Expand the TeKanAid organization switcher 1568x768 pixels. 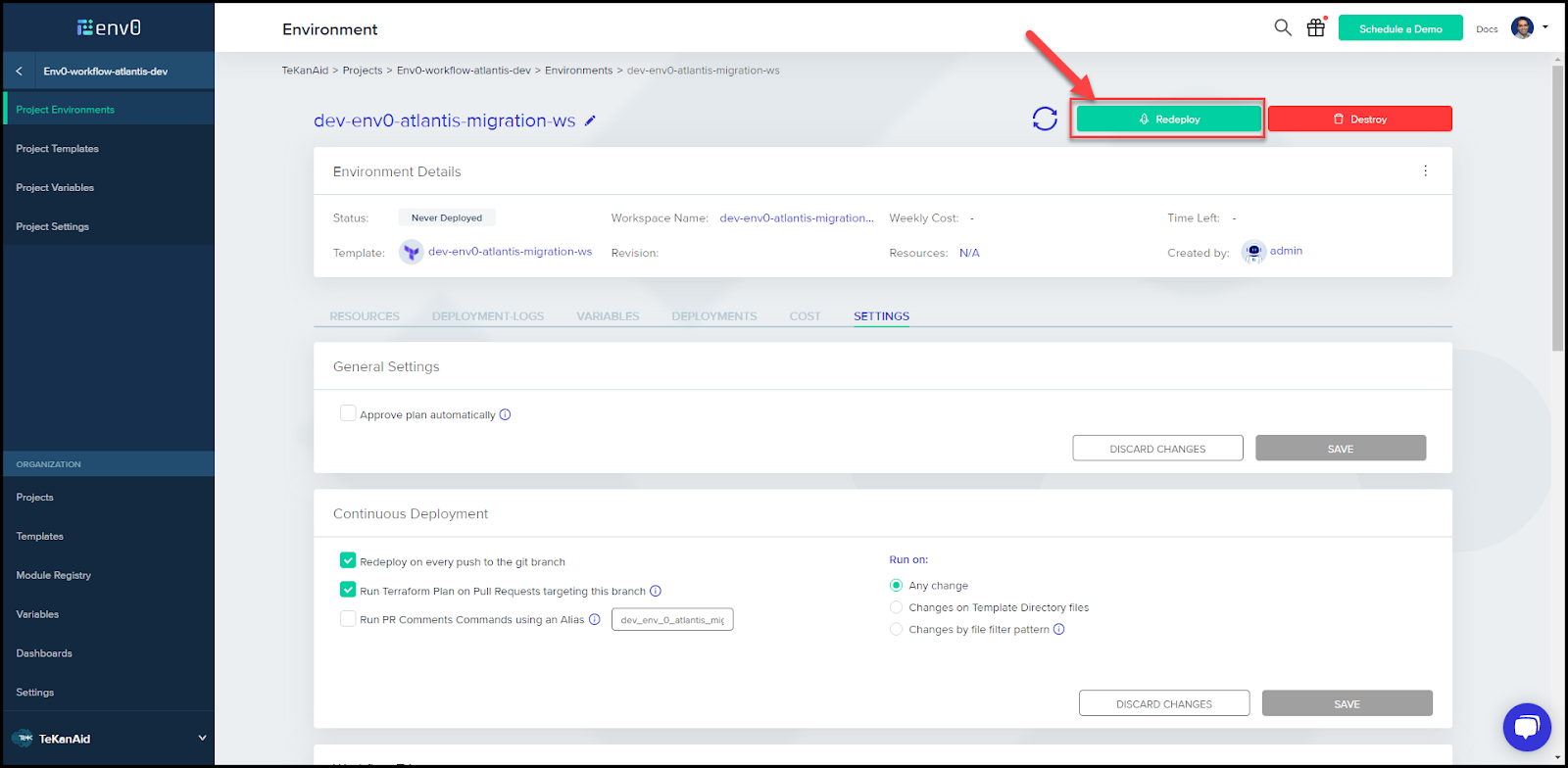coord(202,739)
